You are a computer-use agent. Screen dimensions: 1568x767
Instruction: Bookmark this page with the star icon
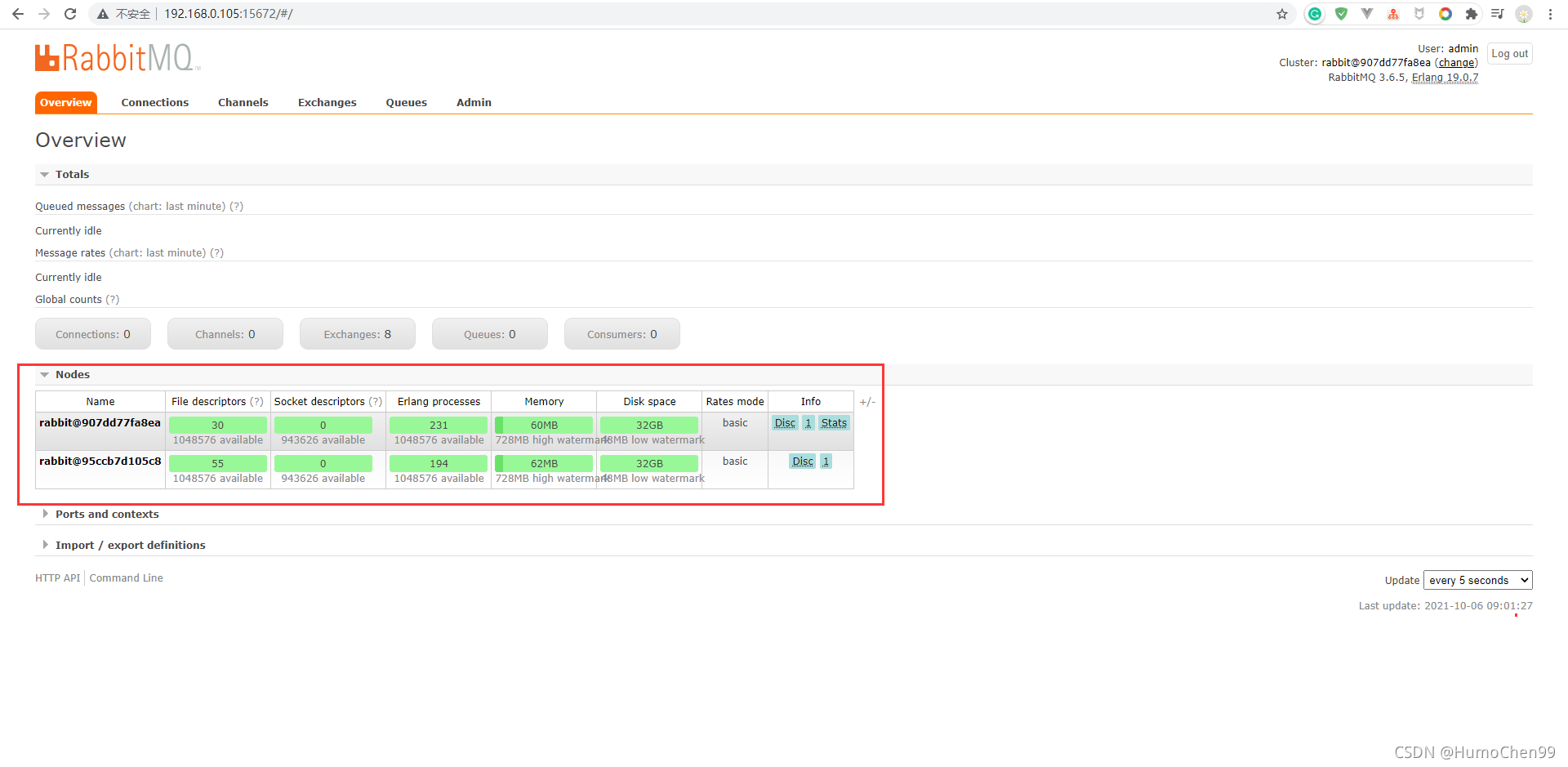(x=1282, y=14)
